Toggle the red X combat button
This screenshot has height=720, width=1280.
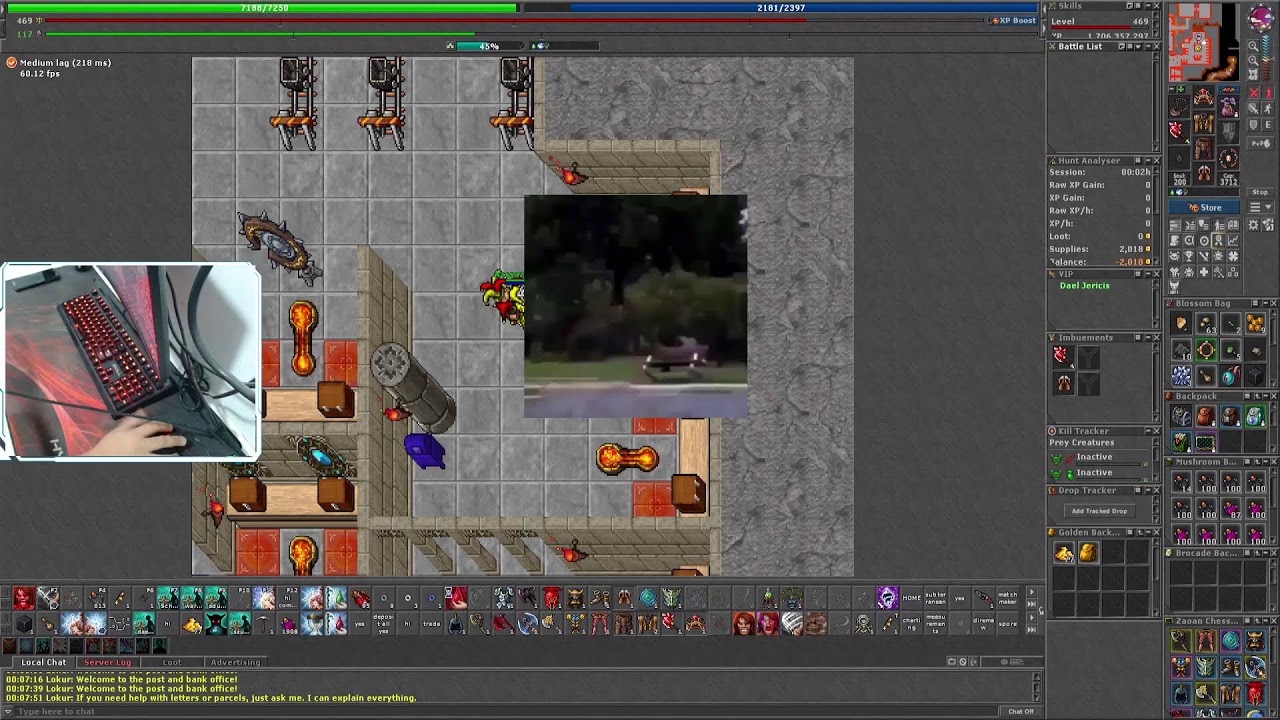point(1253,92)
